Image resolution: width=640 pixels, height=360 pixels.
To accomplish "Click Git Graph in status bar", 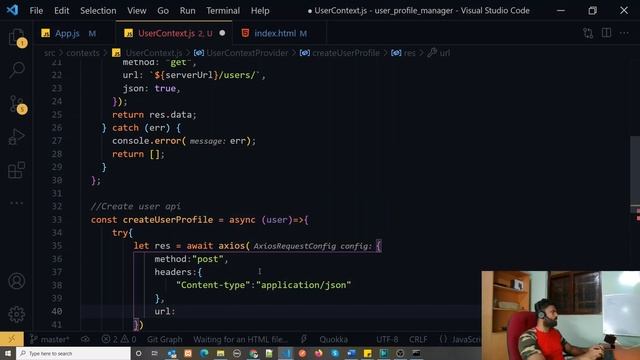I will pyautogui.click(x=164, y=339).
